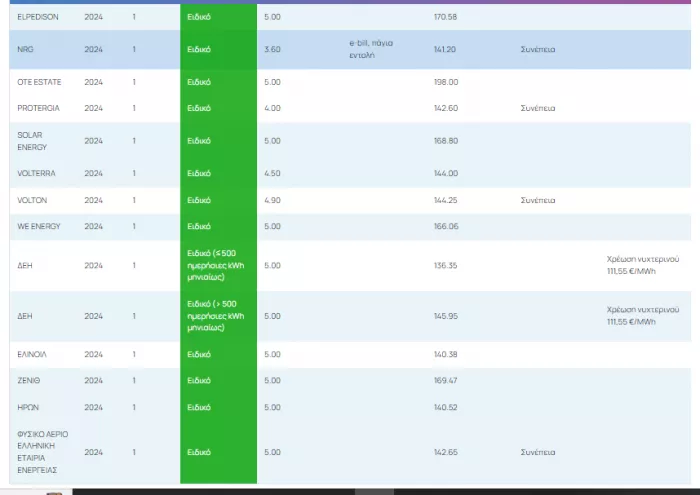The height and width of the screenshot is (495, 700).
Task: Click Συνέπεια in the NRG row
Action: coord(538,49)
